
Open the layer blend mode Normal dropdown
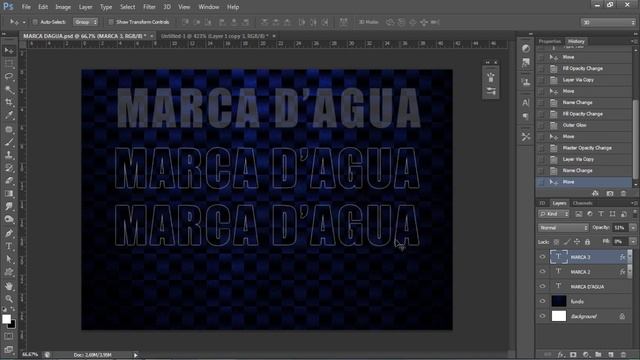(x=563, y=228)
